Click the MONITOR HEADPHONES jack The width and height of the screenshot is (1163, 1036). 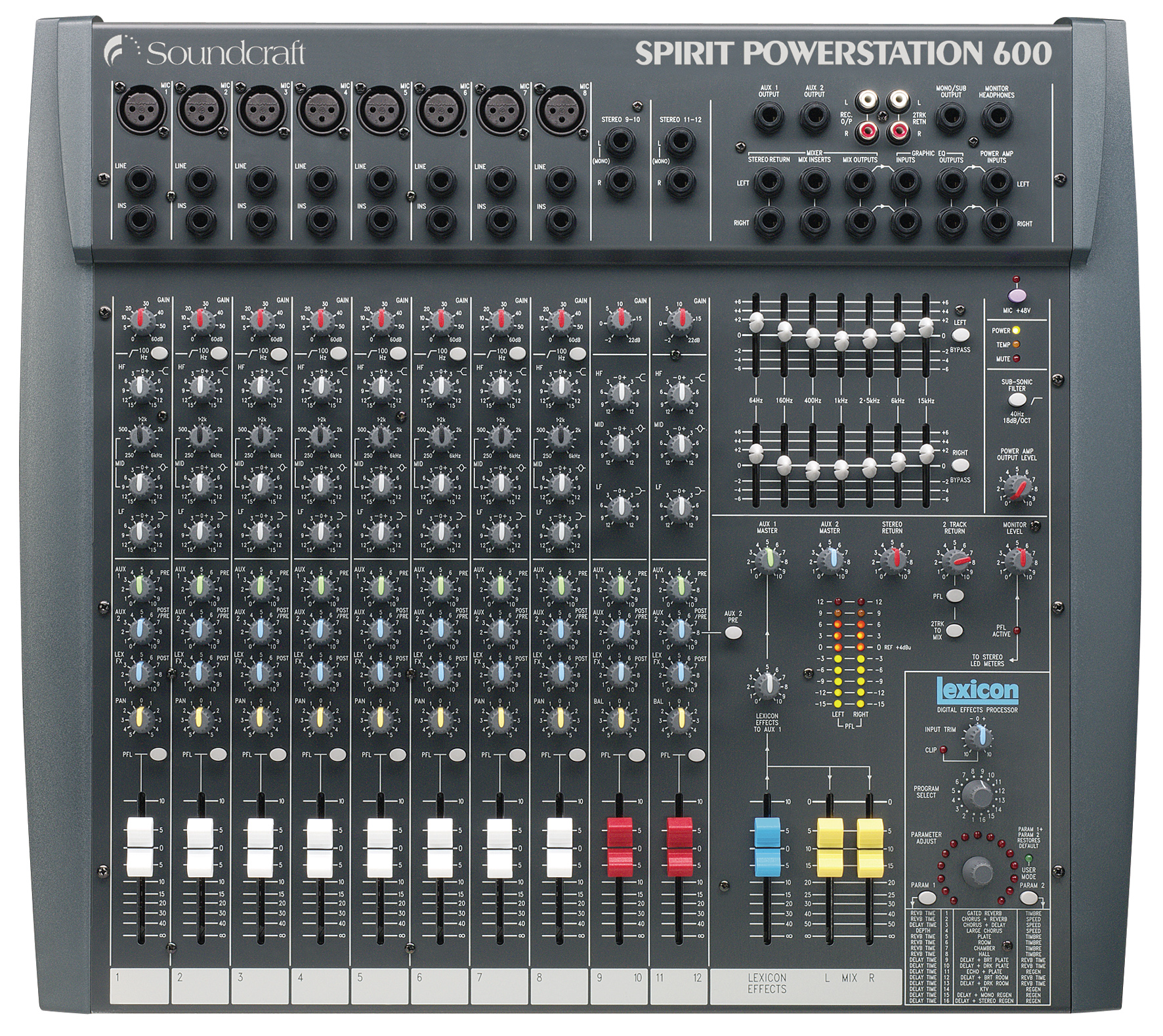996,118
